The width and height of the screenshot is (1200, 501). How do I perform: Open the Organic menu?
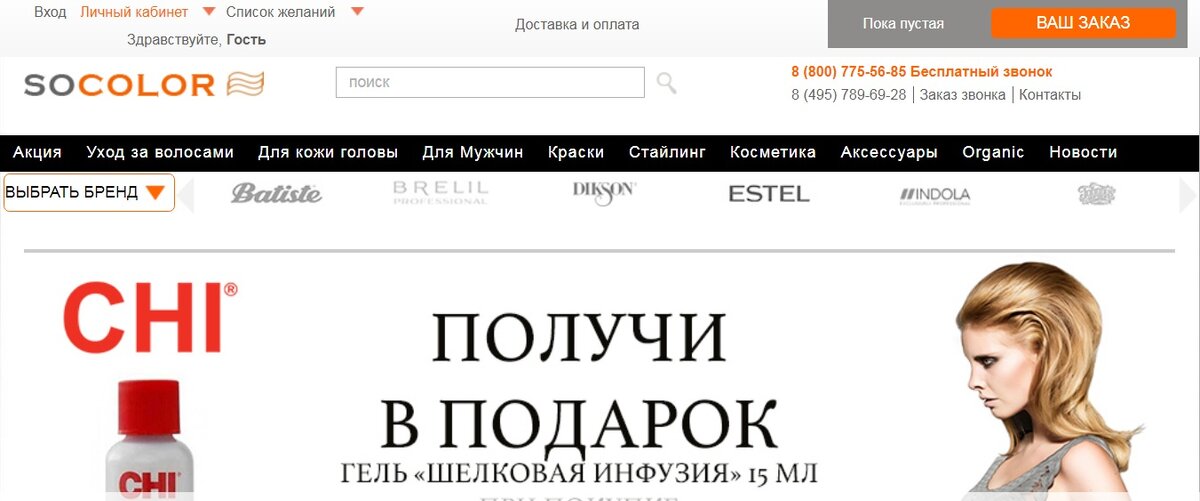[x=993, y=152]
